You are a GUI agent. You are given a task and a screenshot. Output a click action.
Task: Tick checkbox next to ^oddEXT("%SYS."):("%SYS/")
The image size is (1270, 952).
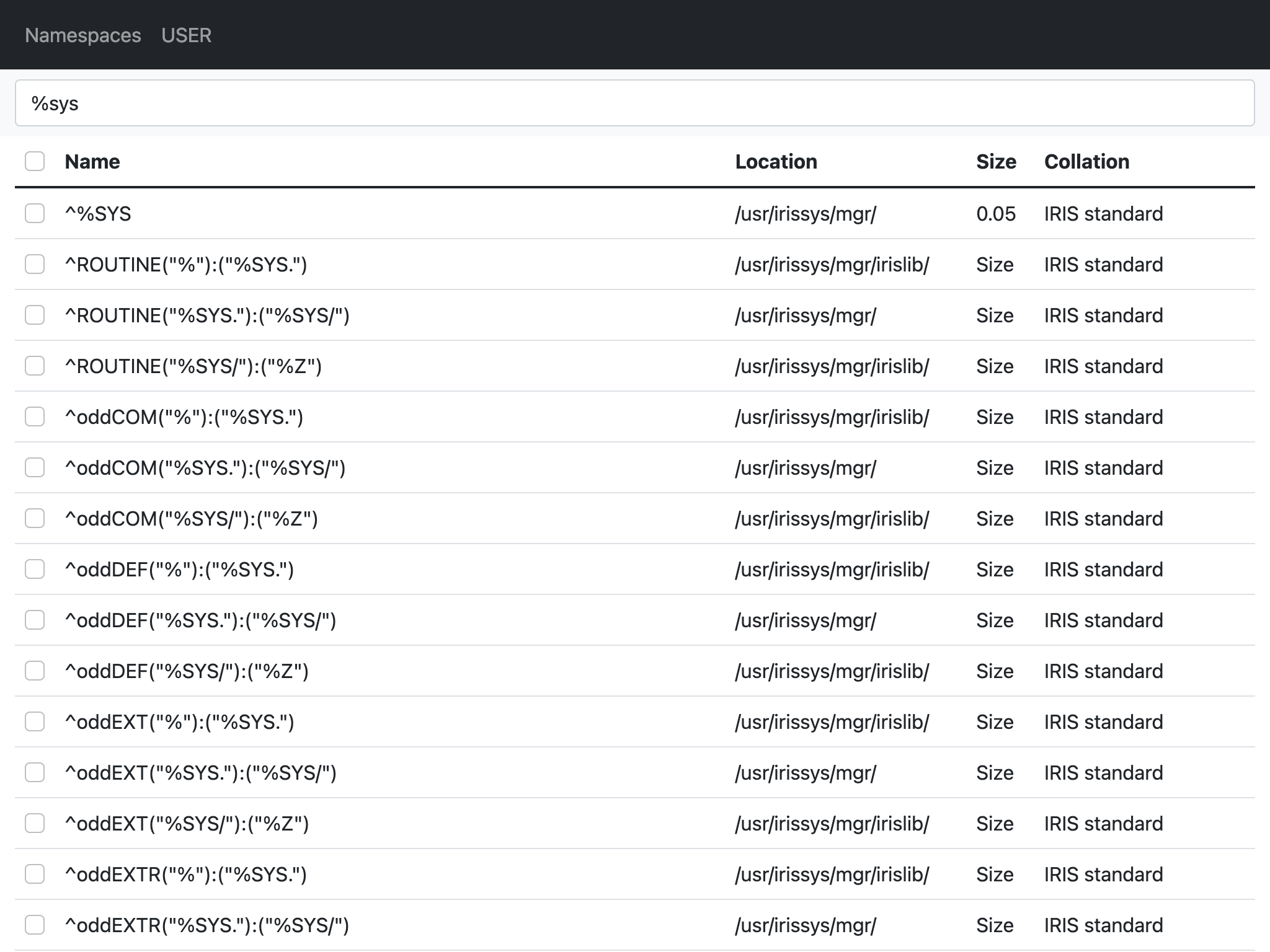pos(35,772)
